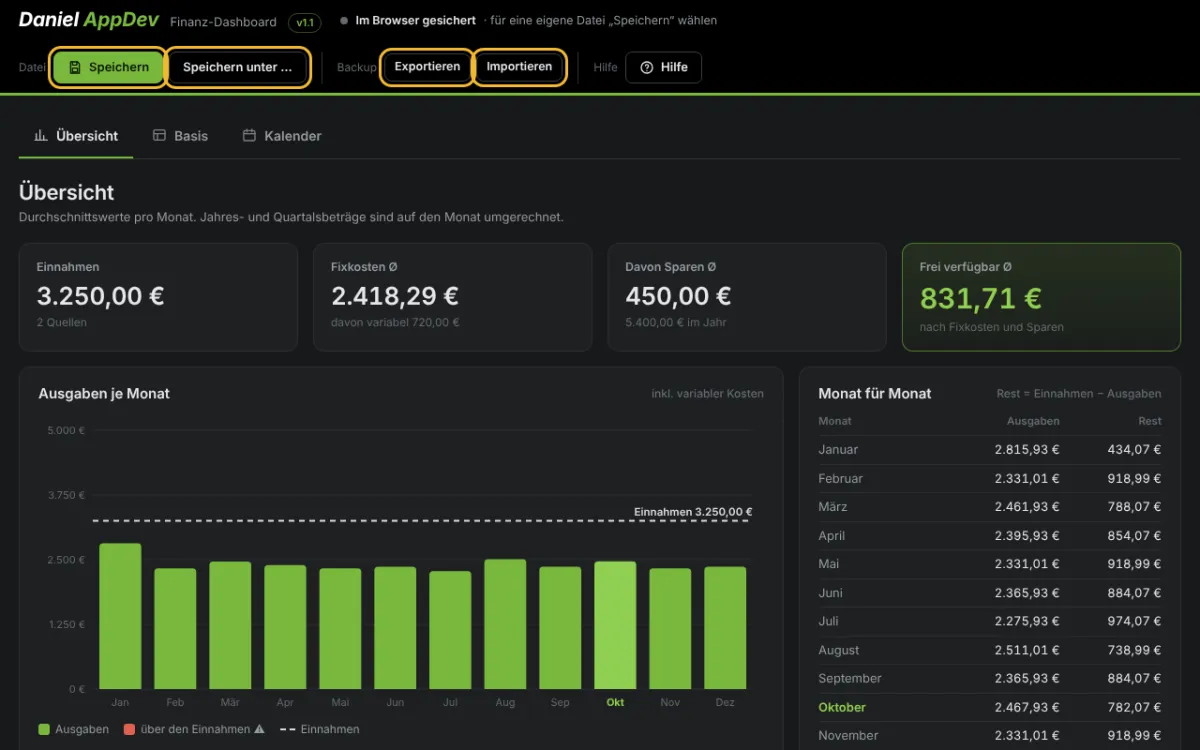Click the green Ausgaben legend swatch
Viewport: 1200px width, 750px height.
point(44,729)
